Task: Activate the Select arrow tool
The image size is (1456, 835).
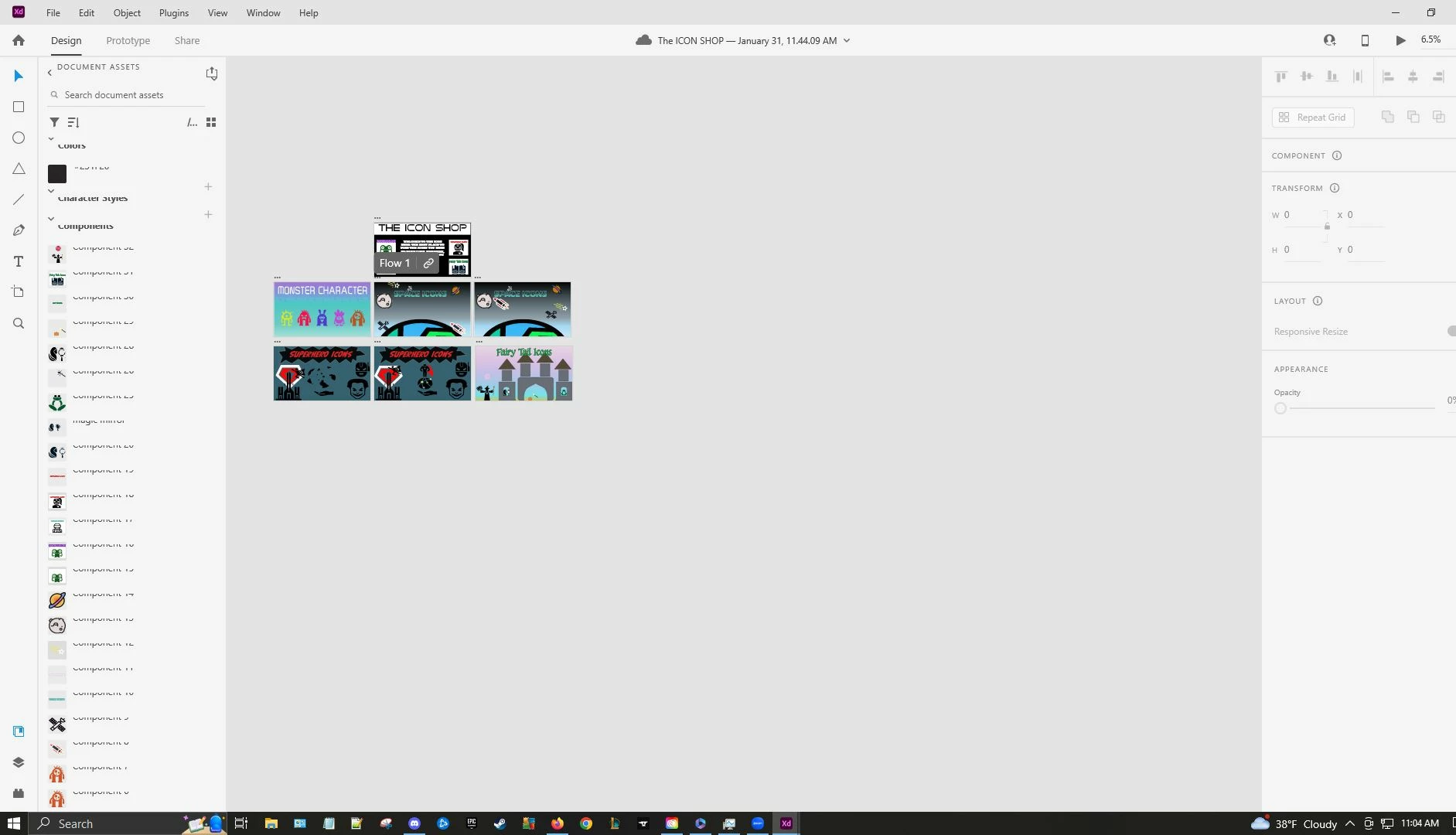Action: pyautogui.click(x=19, y=76)
